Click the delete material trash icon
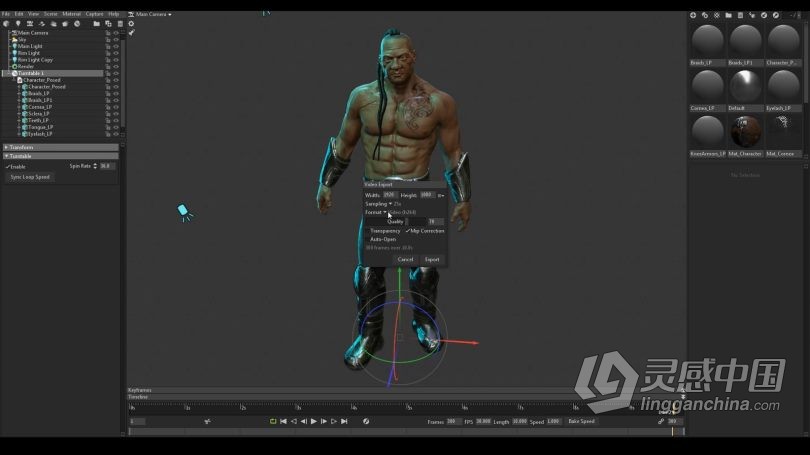This screenshot has width=810, height=455. (x=740, y=15)
